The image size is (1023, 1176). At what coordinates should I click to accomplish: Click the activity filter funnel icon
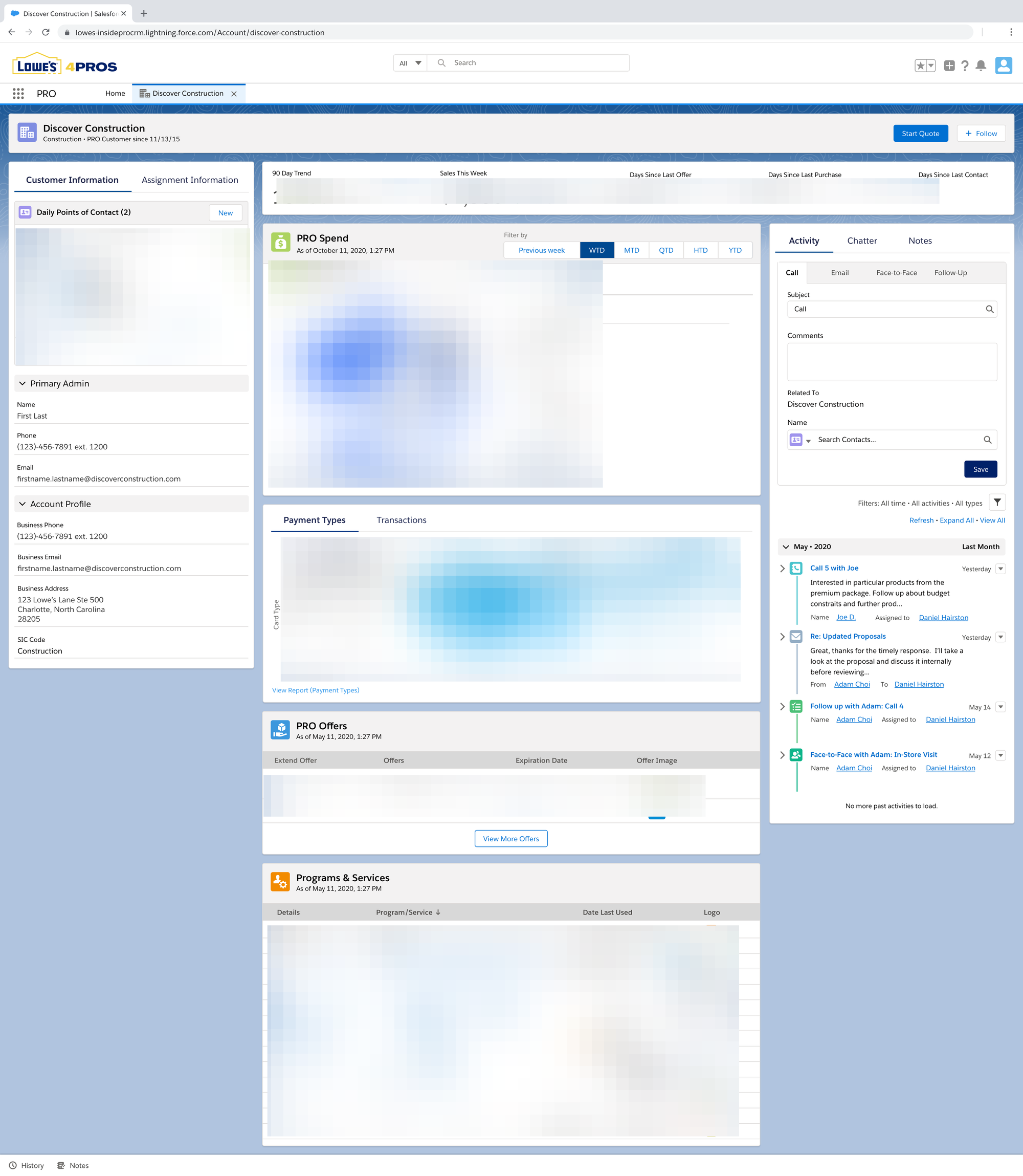pyautogui.click(x=997, y=503)
